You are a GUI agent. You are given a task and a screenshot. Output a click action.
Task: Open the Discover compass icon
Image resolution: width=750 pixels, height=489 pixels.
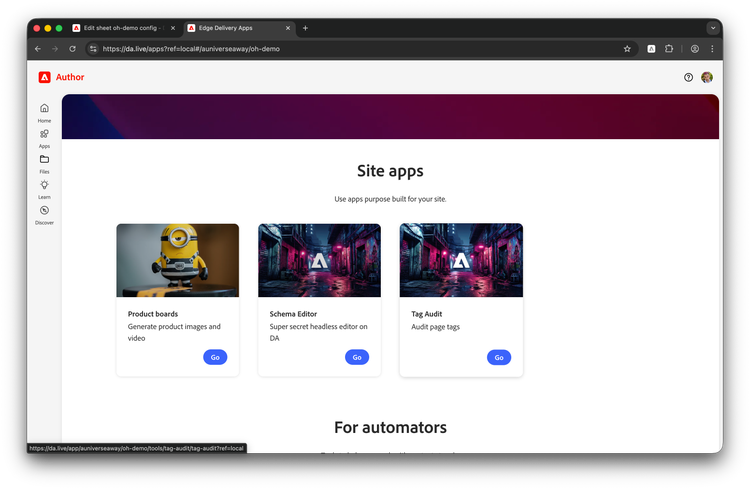pyautogui.click(x=44, y=211)
